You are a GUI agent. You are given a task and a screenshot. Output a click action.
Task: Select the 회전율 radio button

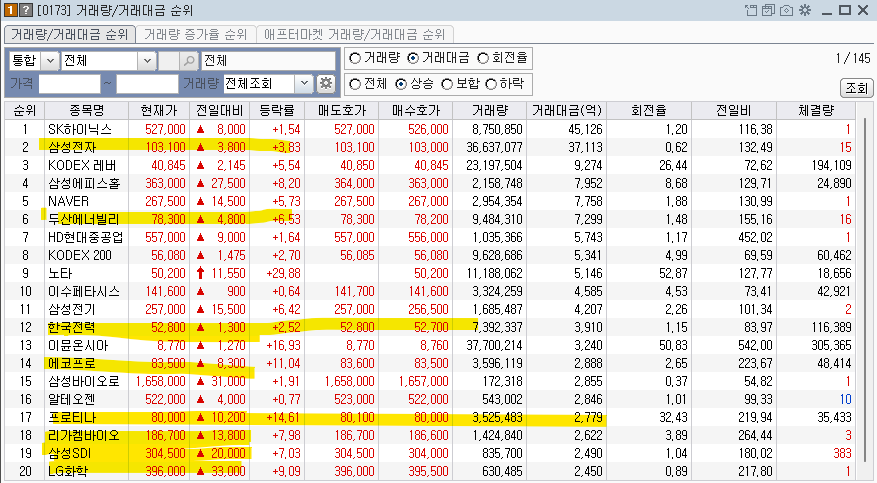coord(483,58)
